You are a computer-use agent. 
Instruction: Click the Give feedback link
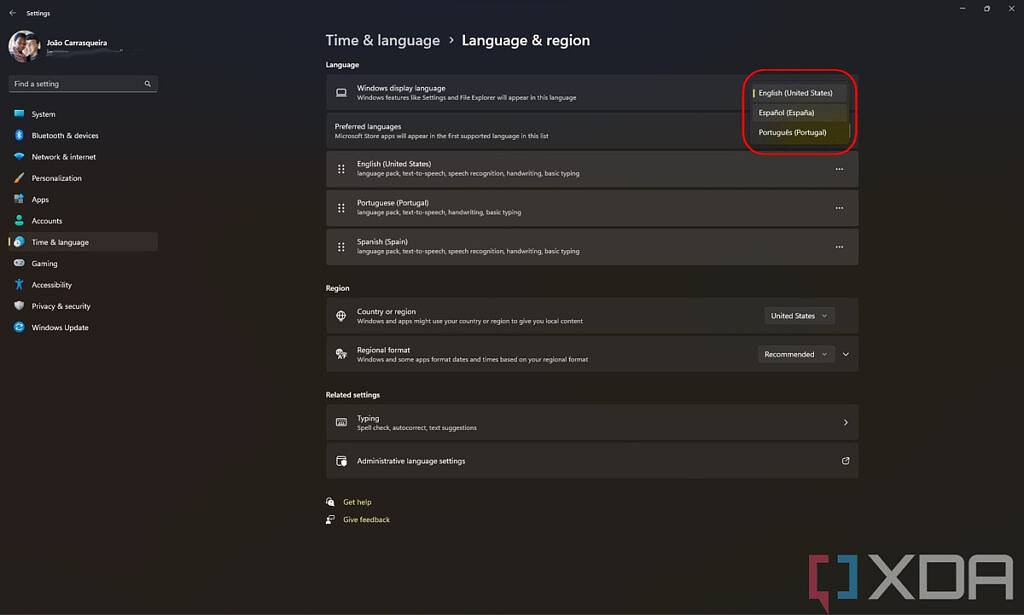366,520
